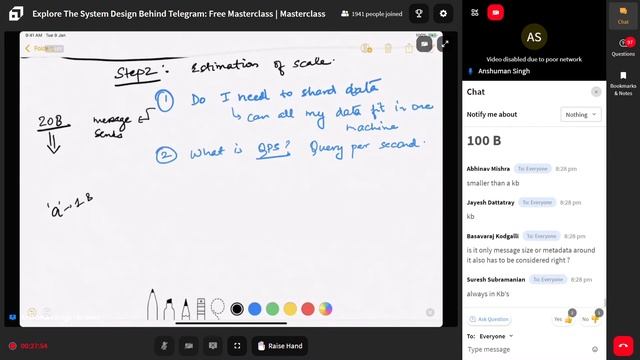Close the Chat panel

click(x=596, y=92)
